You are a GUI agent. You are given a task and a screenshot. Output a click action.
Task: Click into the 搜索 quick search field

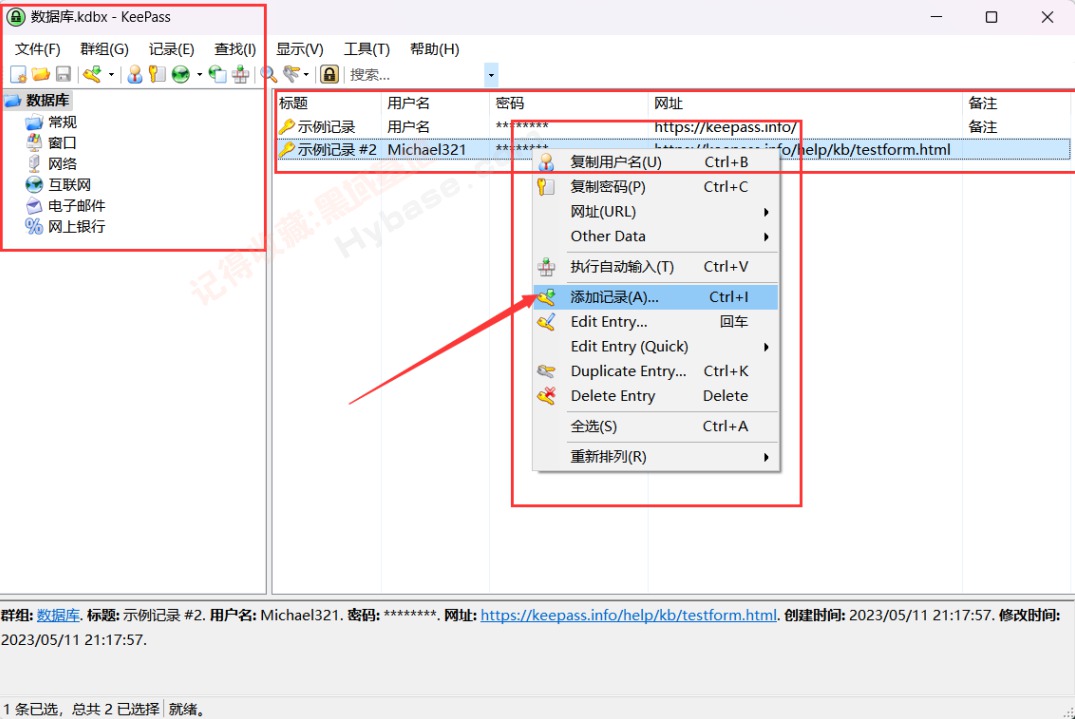click(x=415, y=75)
